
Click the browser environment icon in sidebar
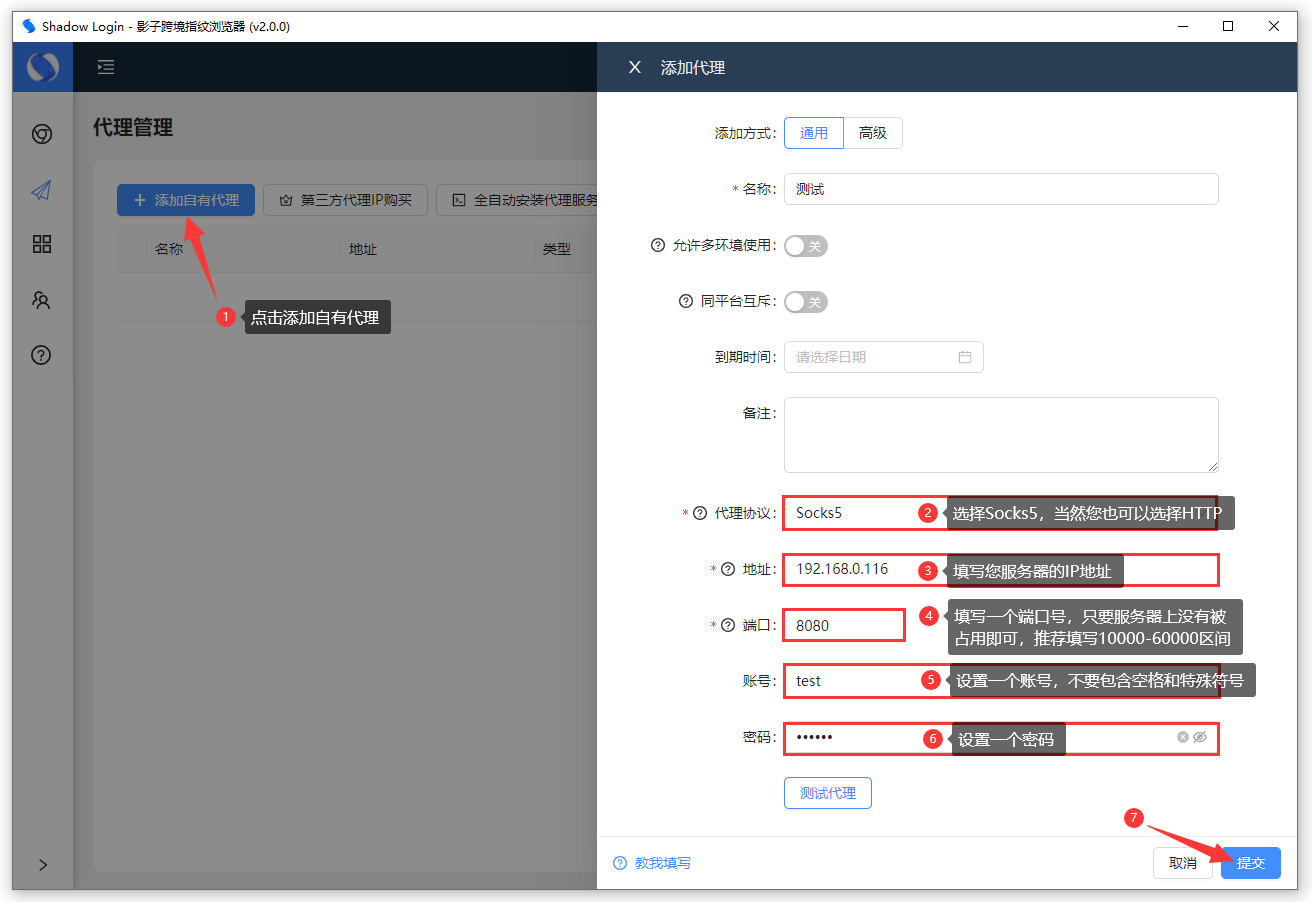[42, 134]
